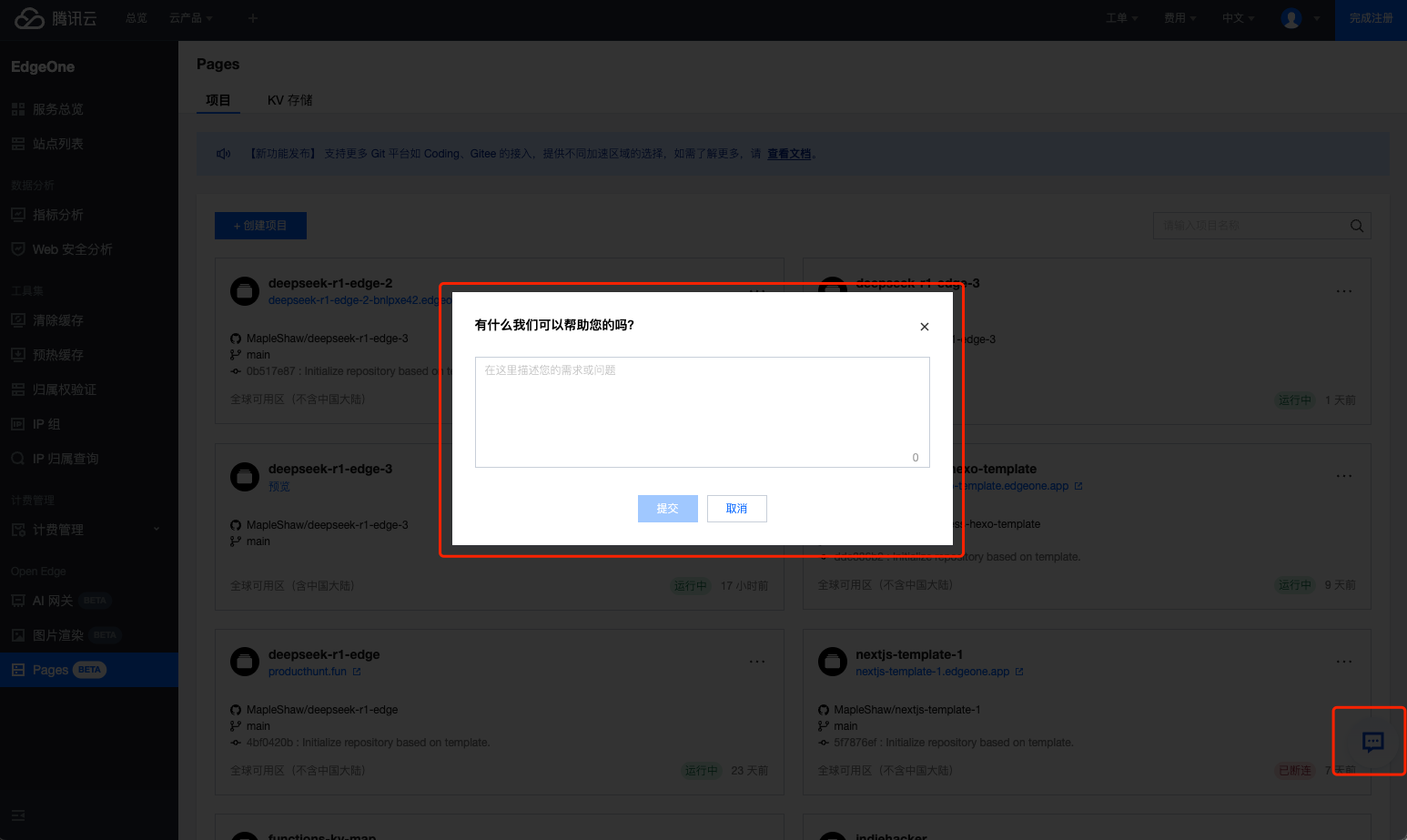
Task: Expand the 费用 billing dropdown
Action: pos(1179,18)
